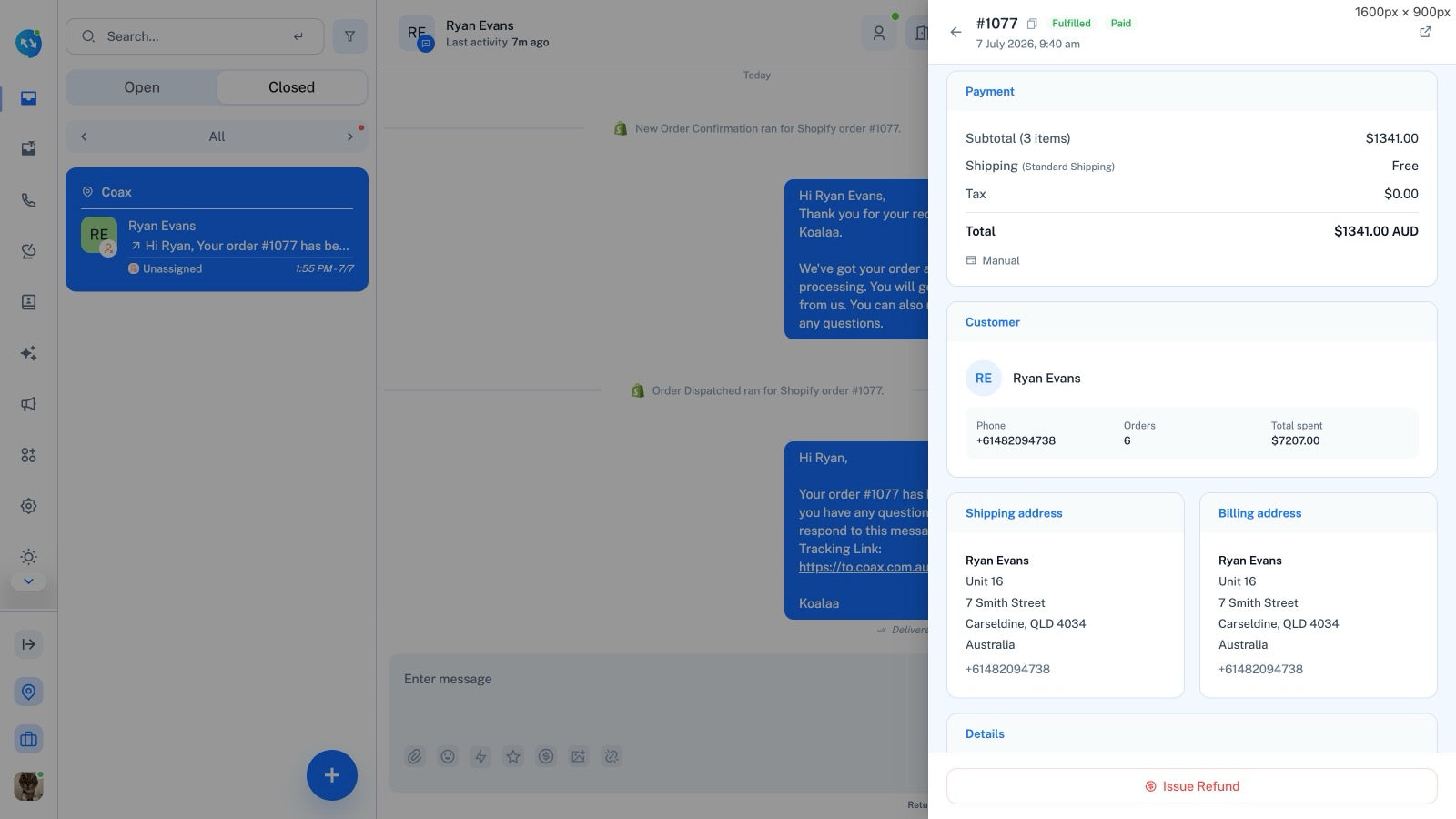Click the shipping address phone number
The image size is (1456, 819).
click(1007, 669)
